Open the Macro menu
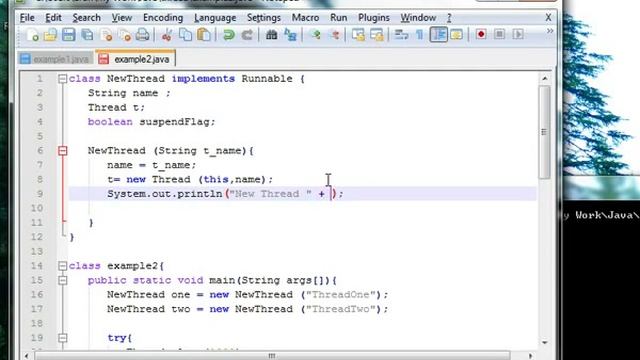640x360 pixels. click(305, 18)
